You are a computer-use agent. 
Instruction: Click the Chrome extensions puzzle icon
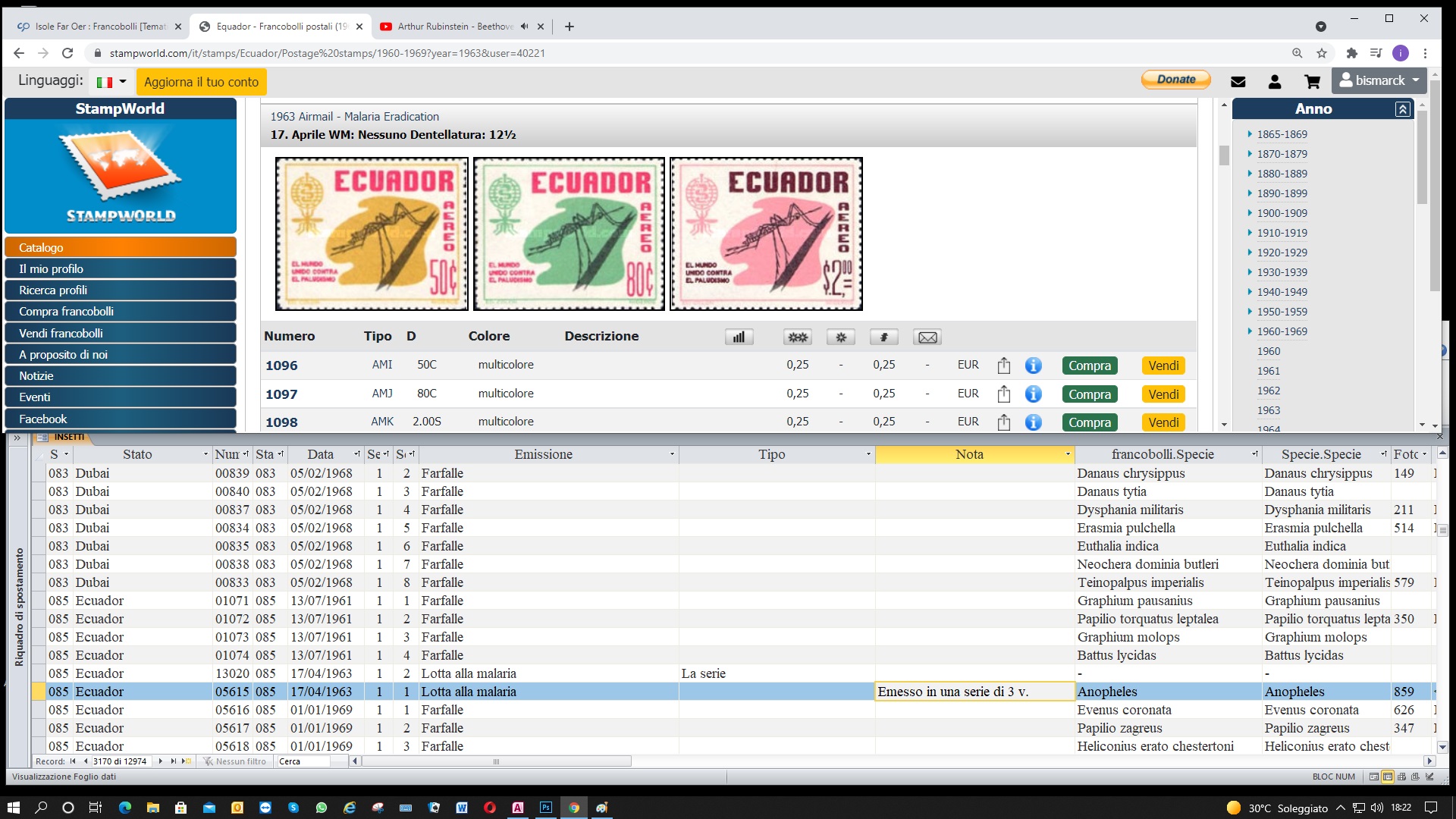1351,53
